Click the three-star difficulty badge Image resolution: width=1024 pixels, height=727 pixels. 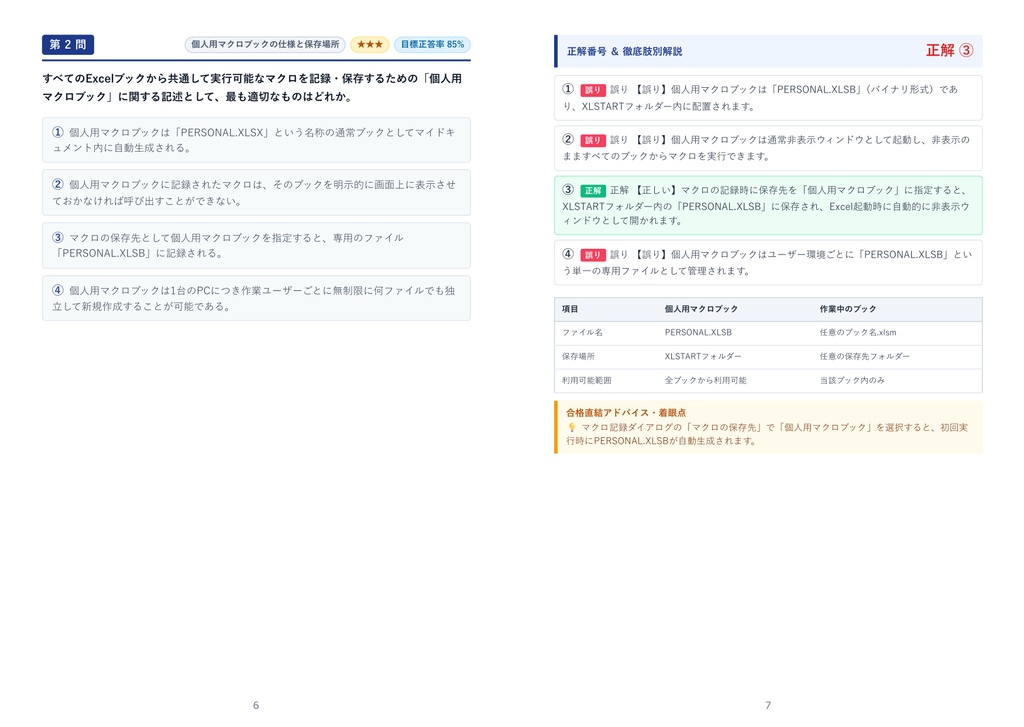[x=370, y=44]
